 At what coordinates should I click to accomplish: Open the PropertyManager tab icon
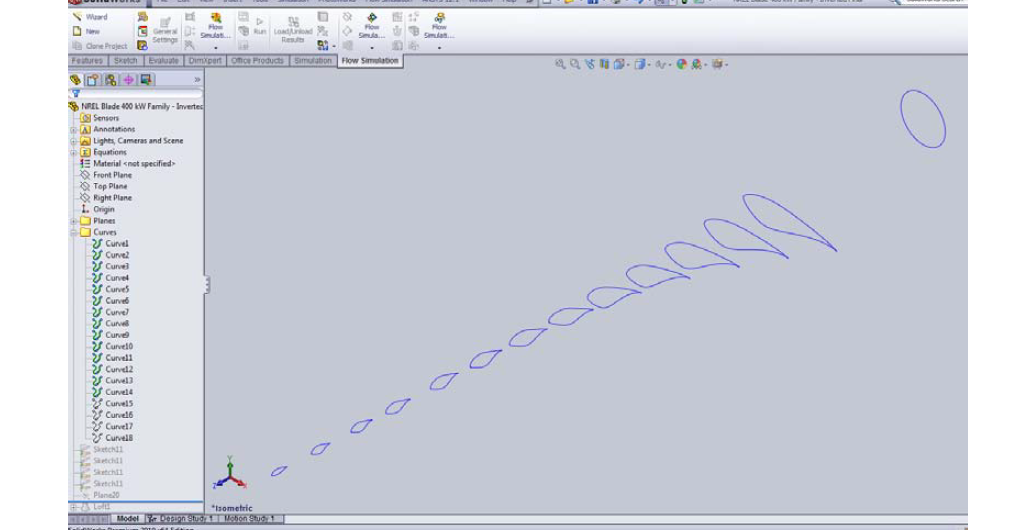(x=93, y=80)
